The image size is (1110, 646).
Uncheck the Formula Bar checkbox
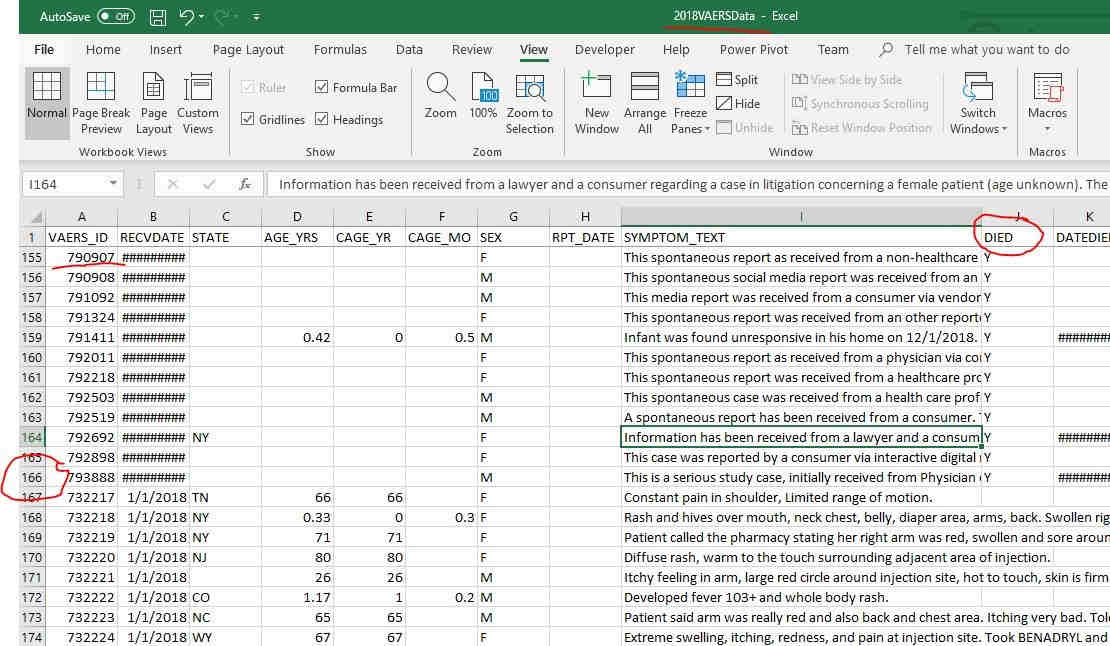[x=321, y=88]
